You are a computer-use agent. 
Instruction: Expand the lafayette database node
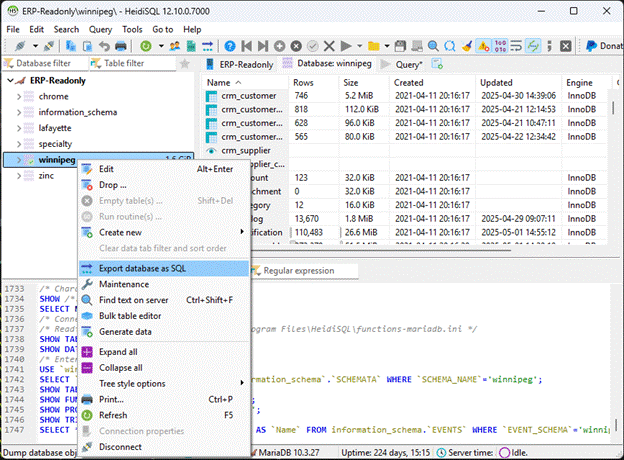(x=19, y=128)
